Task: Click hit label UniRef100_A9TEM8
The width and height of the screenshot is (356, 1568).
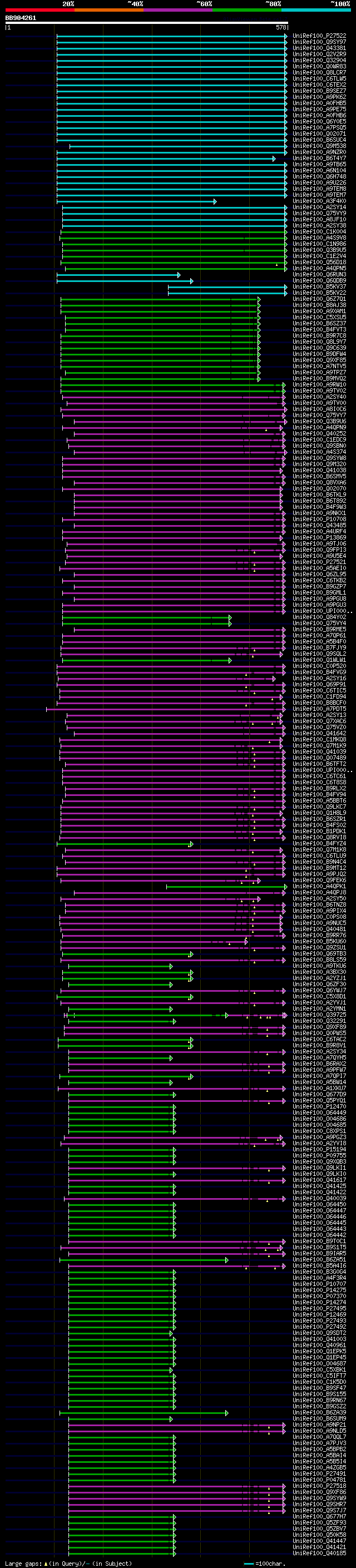Action: pos(319,189)
